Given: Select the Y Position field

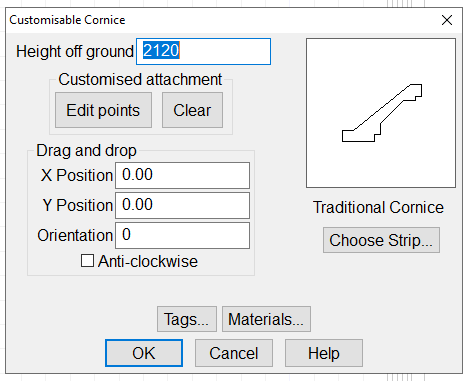Looking at the screenshot, I should [182, 205].
